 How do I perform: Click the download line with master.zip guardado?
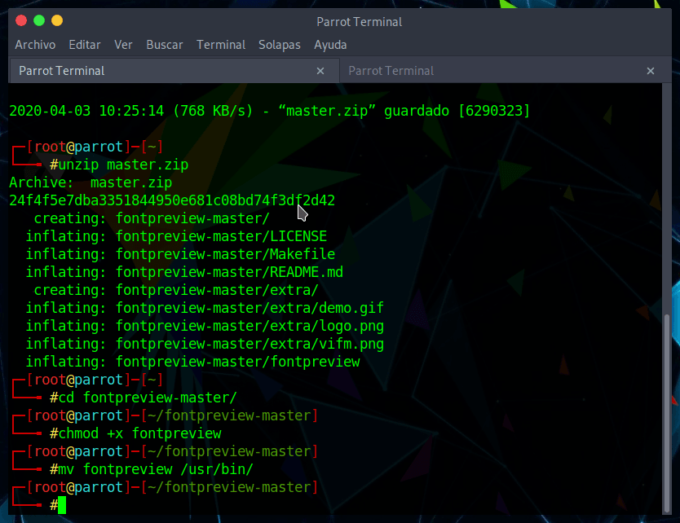(270, 111)
